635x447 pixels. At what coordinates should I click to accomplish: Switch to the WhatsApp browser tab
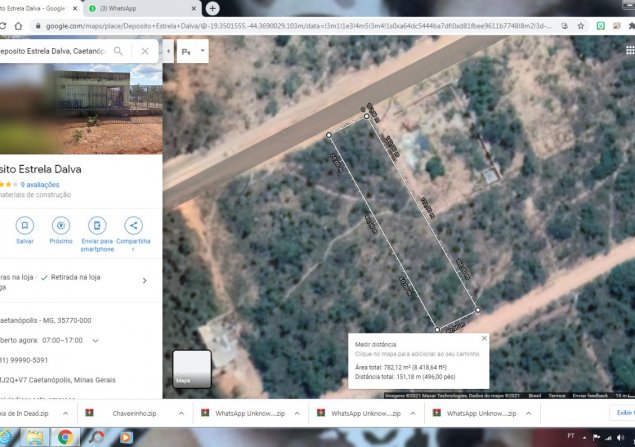150,8
